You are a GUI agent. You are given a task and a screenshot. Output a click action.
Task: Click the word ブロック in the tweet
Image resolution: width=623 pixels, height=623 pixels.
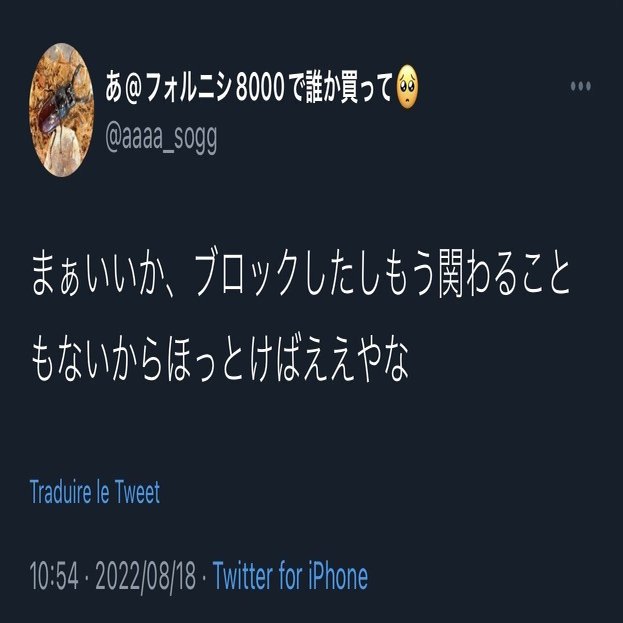246,275
